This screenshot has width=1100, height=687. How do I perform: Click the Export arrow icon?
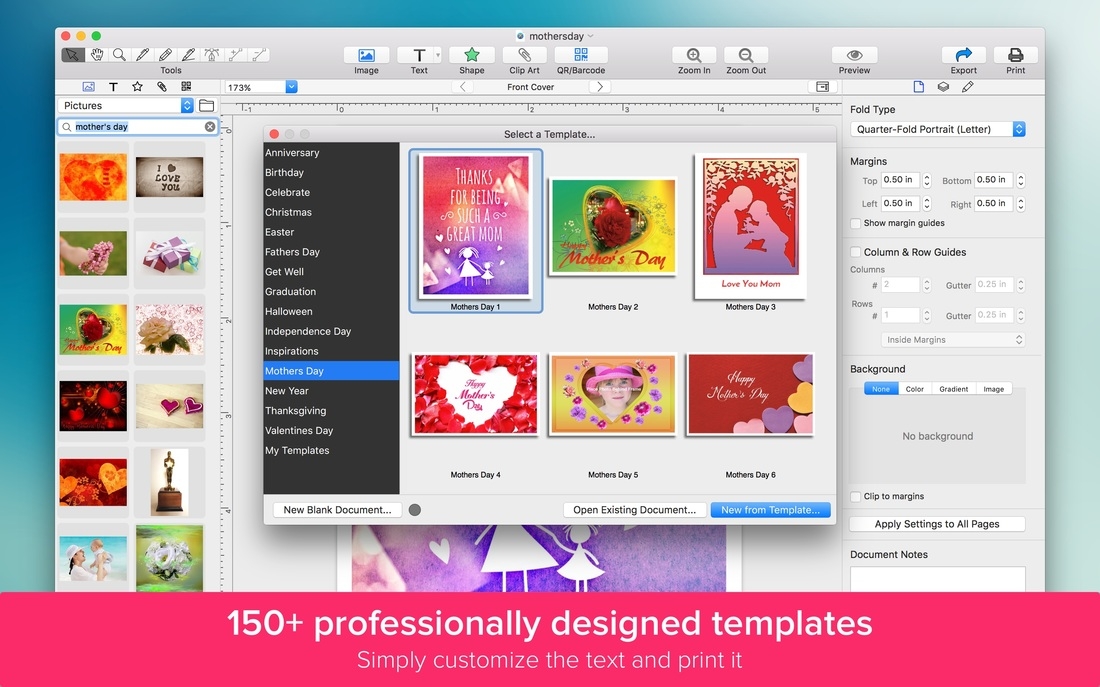[x=964, y=55]
